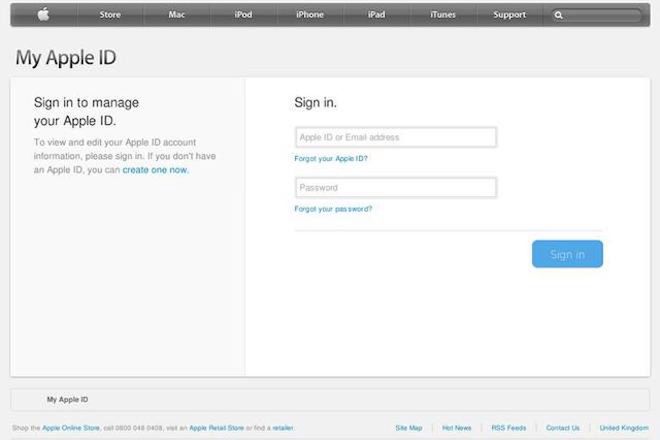
Task: Focus the search field in the navigation bar
Action: click(598, 15)
